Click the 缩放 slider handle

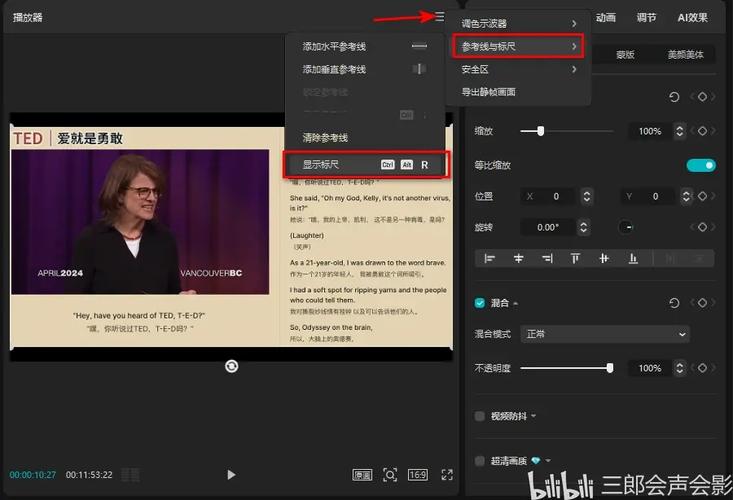pyautogui.click(x=540, y=131)
